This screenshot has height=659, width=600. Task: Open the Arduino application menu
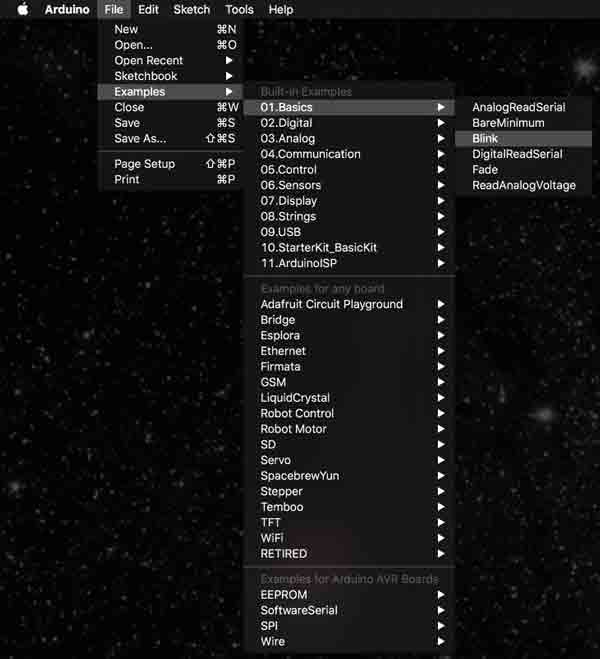67,9
